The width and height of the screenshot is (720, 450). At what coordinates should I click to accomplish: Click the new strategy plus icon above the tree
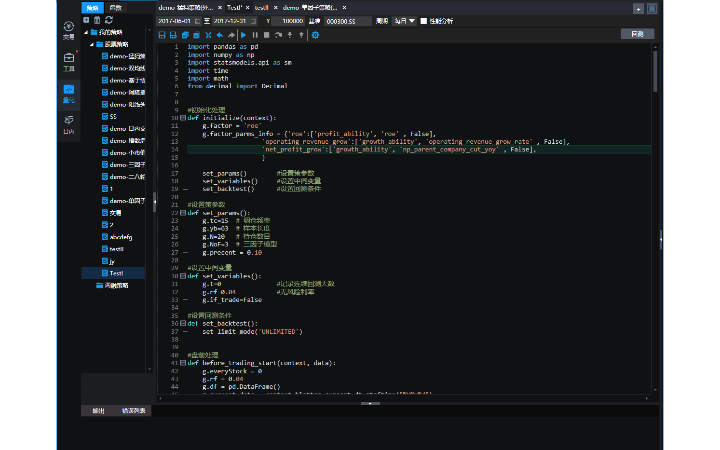coord(86,20)
